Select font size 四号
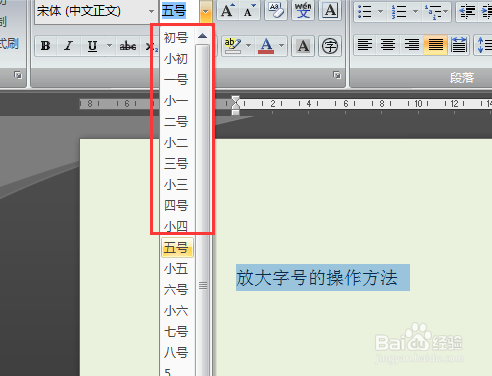Image resolution: width=492 pixels, height=376 pixels. pyautogui.click(x=177, y=206)
